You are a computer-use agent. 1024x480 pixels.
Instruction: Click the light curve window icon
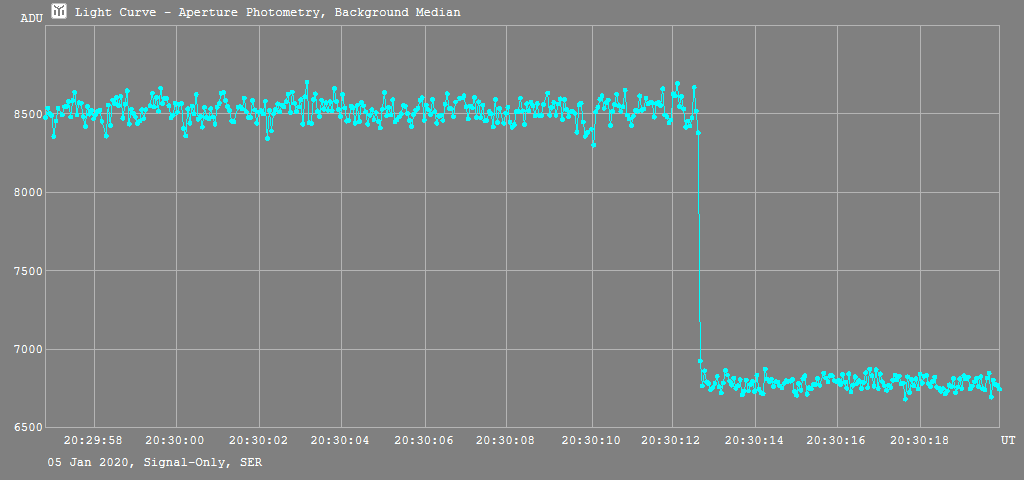click(x=59, y=11)
